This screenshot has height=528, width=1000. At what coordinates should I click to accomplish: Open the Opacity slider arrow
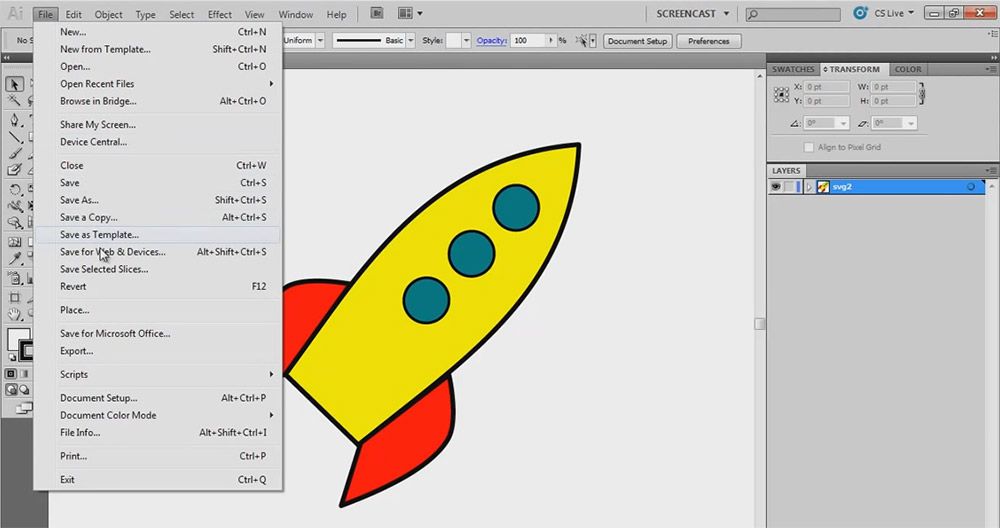point(551,40)
